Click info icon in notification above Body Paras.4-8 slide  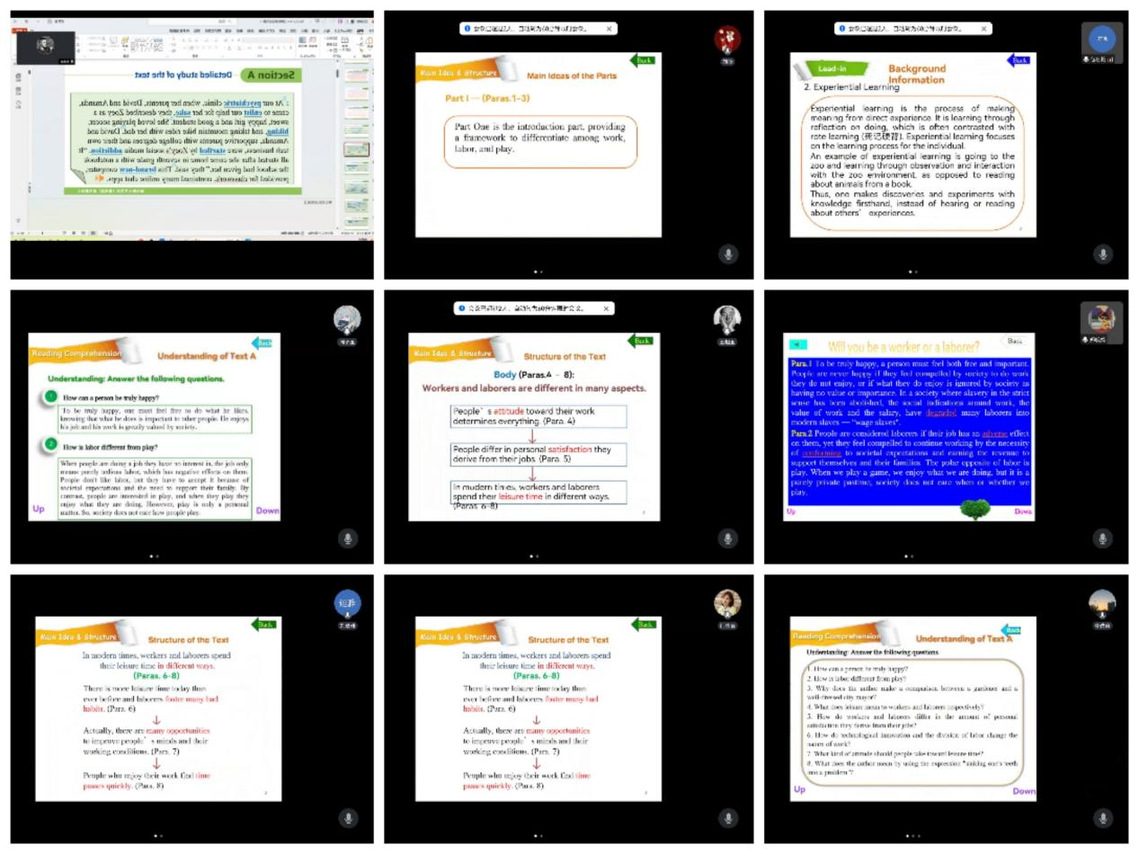[x=462, y=308]
